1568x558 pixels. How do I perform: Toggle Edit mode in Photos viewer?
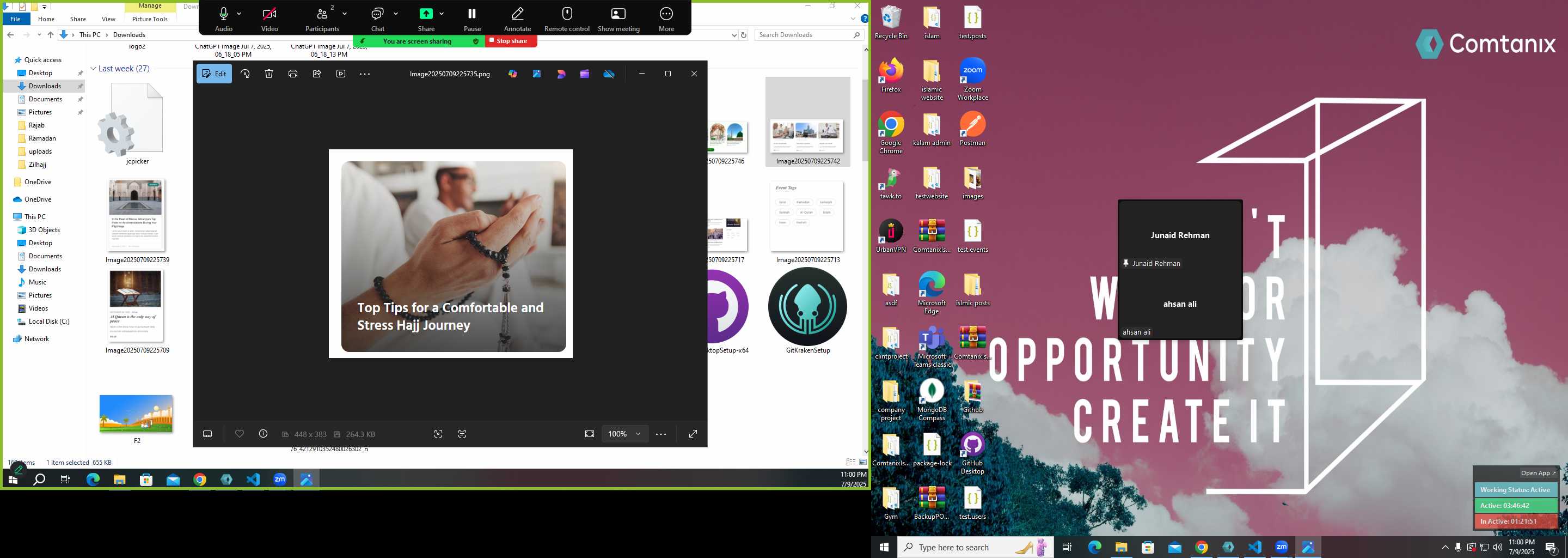tap(215, 74)
